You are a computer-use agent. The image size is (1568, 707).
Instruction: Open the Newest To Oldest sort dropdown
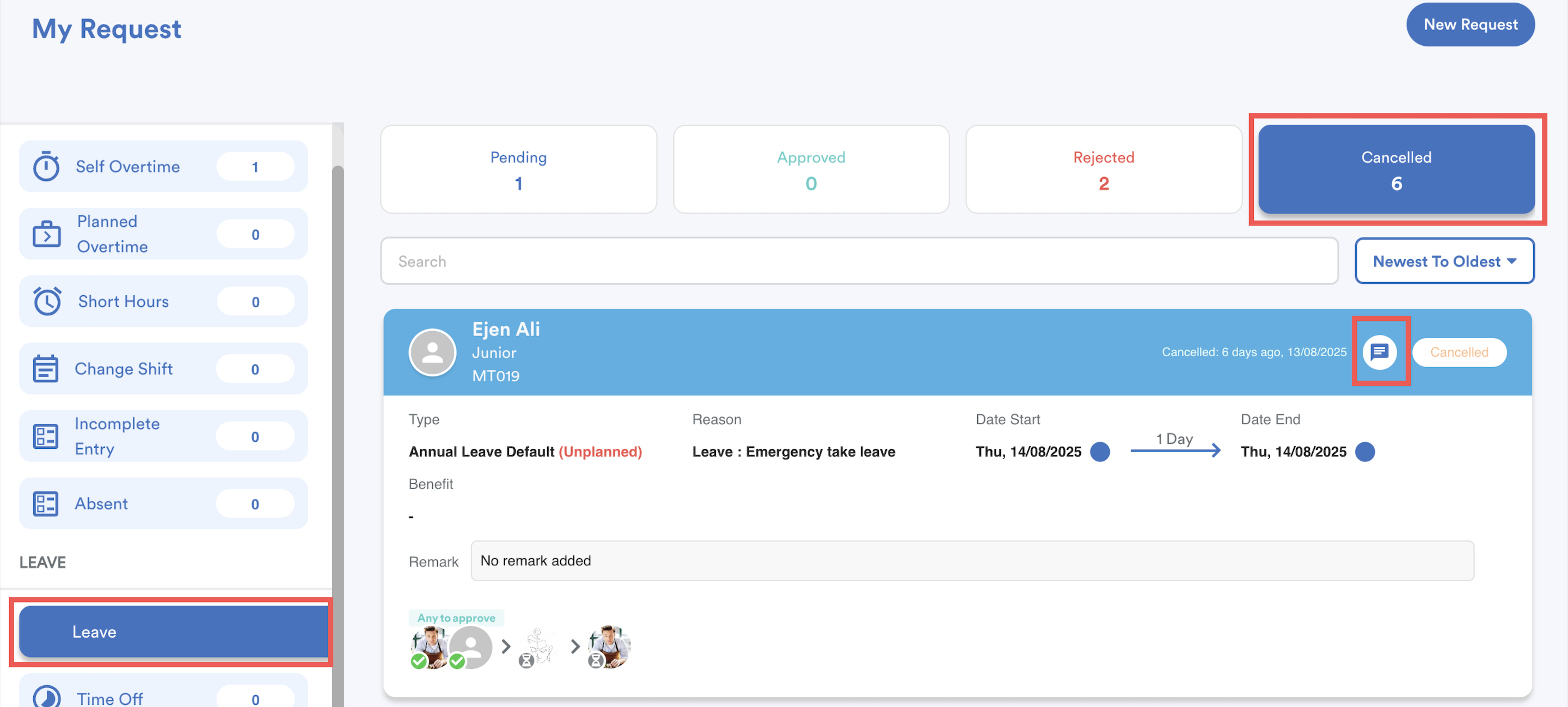pyautogui.click(x=1444, y=261)
